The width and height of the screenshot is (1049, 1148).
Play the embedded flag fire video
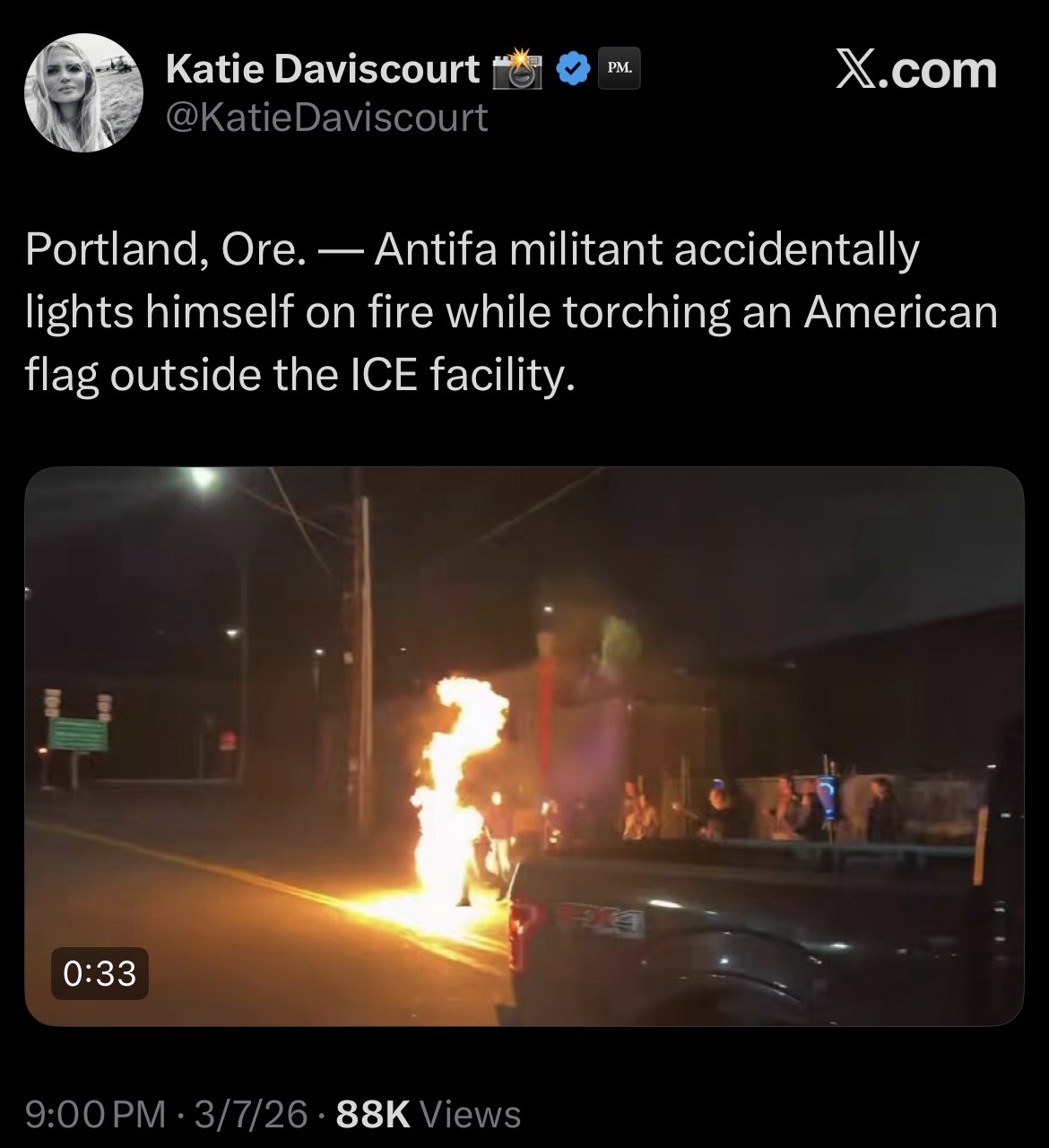click(x=524, y=746)
